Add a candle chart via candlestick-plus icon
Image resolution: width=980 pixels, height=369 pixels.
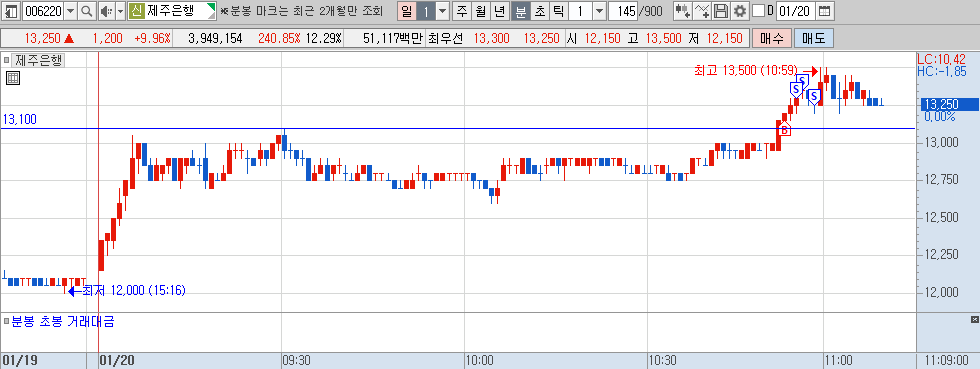682,11
